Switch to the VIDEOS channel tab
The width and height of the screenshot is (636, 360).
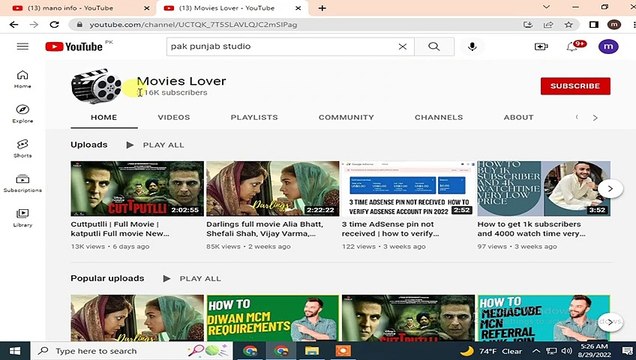[174, 118]
